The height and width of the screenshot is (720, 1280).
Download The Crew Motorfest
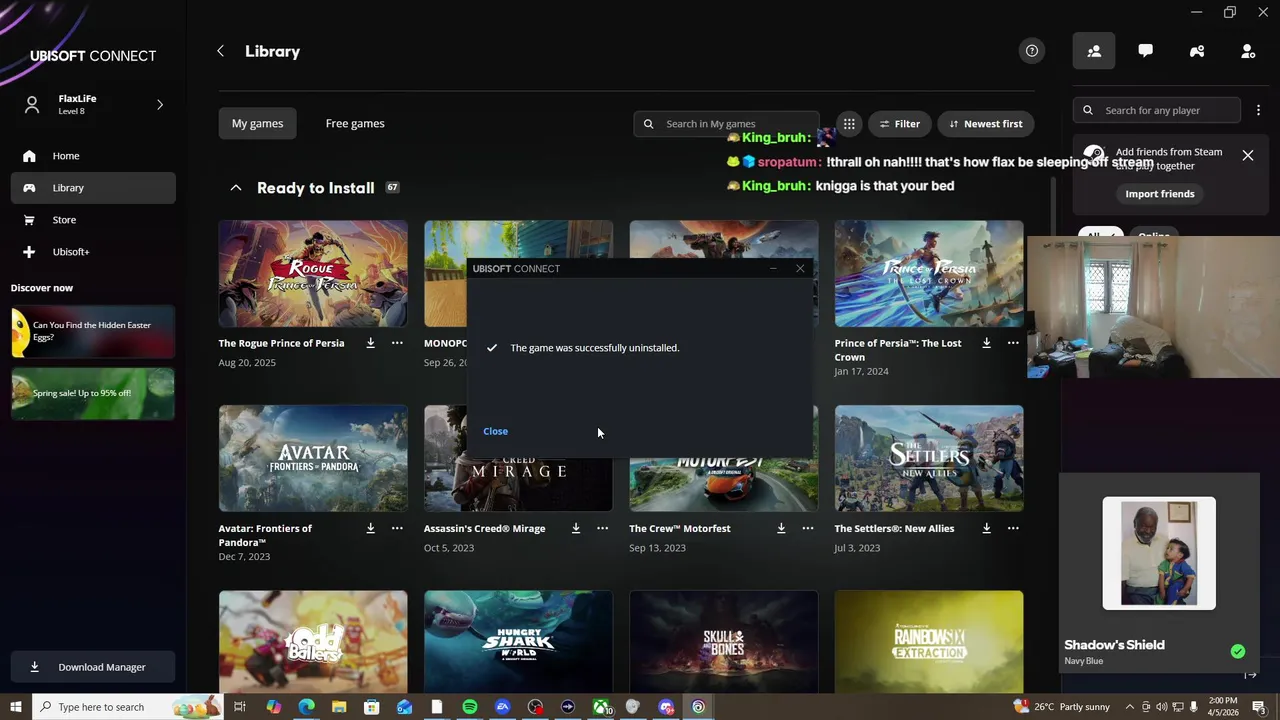pyautogui.click(x=781, y=528)
